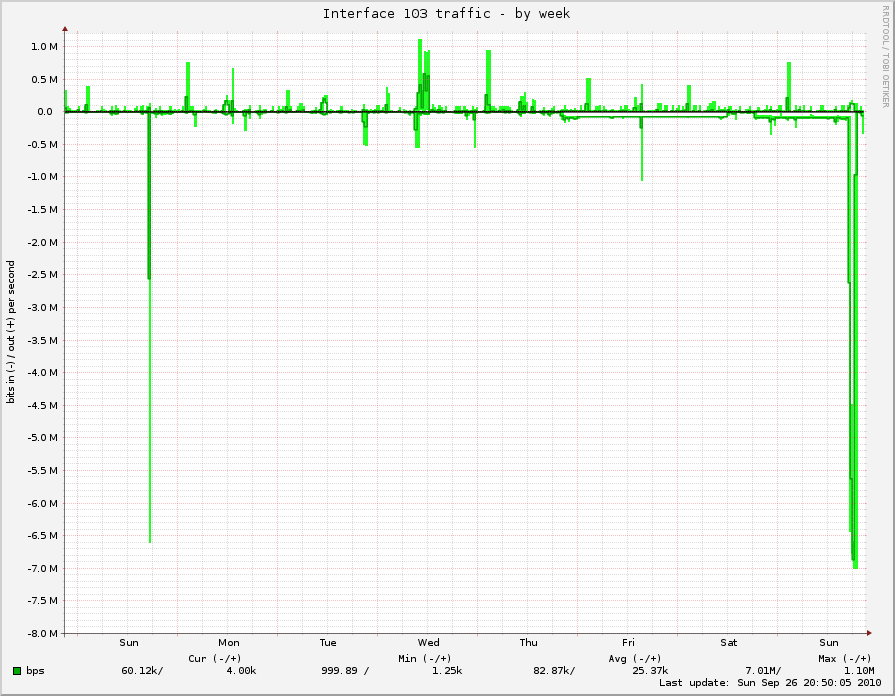Click the minimum outbound value '1.25k'
Viewport: 895px width, 696px height.
coord(447,671)
